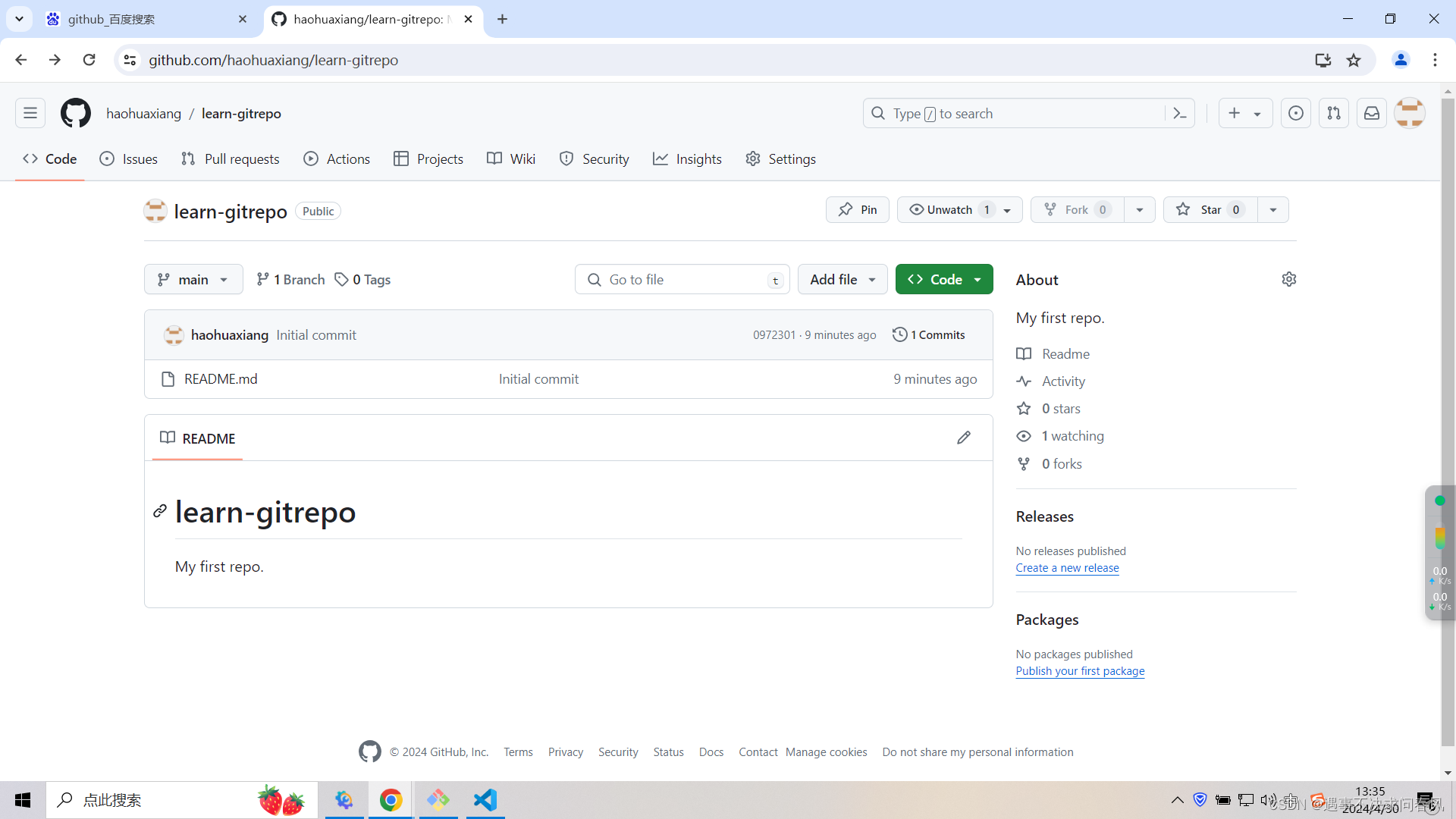The image size is (1456, 819).
Task: Click the browser address bar URL
Action: pos(273,60)
